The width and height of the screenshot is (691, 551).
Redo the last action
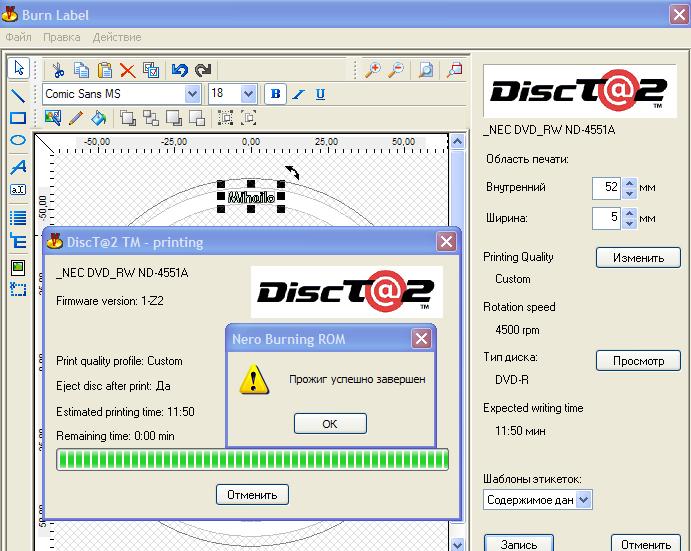click(x=203, y=70)
